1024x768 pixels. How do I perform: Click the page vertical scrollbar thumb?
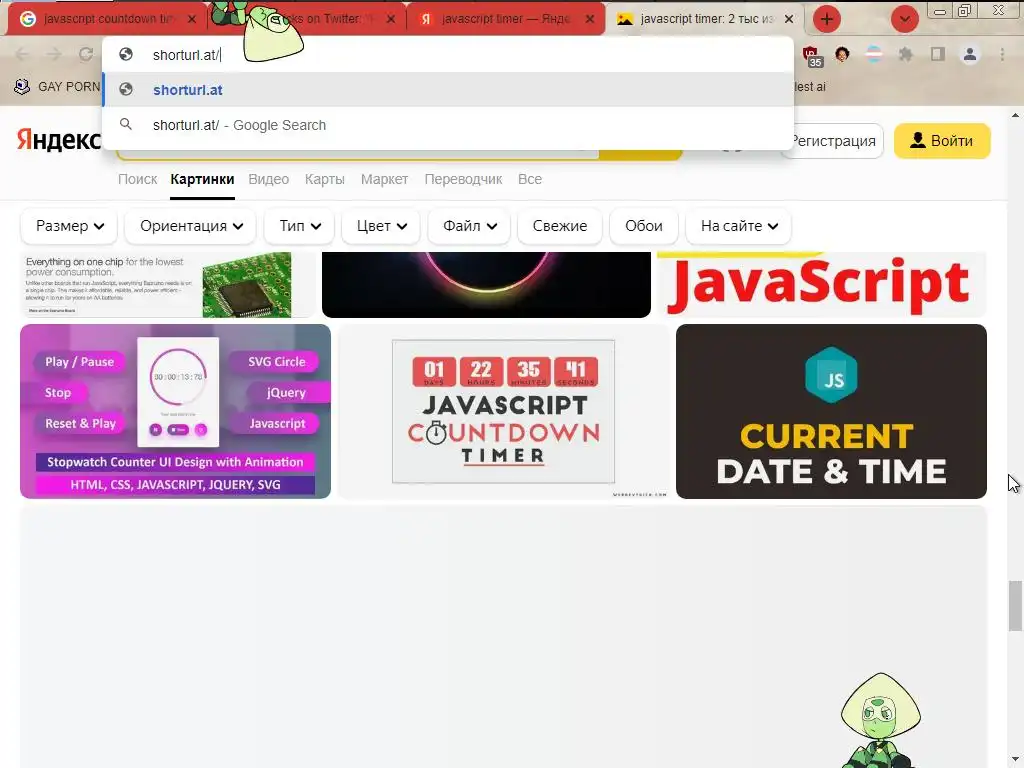[1015, 605]
